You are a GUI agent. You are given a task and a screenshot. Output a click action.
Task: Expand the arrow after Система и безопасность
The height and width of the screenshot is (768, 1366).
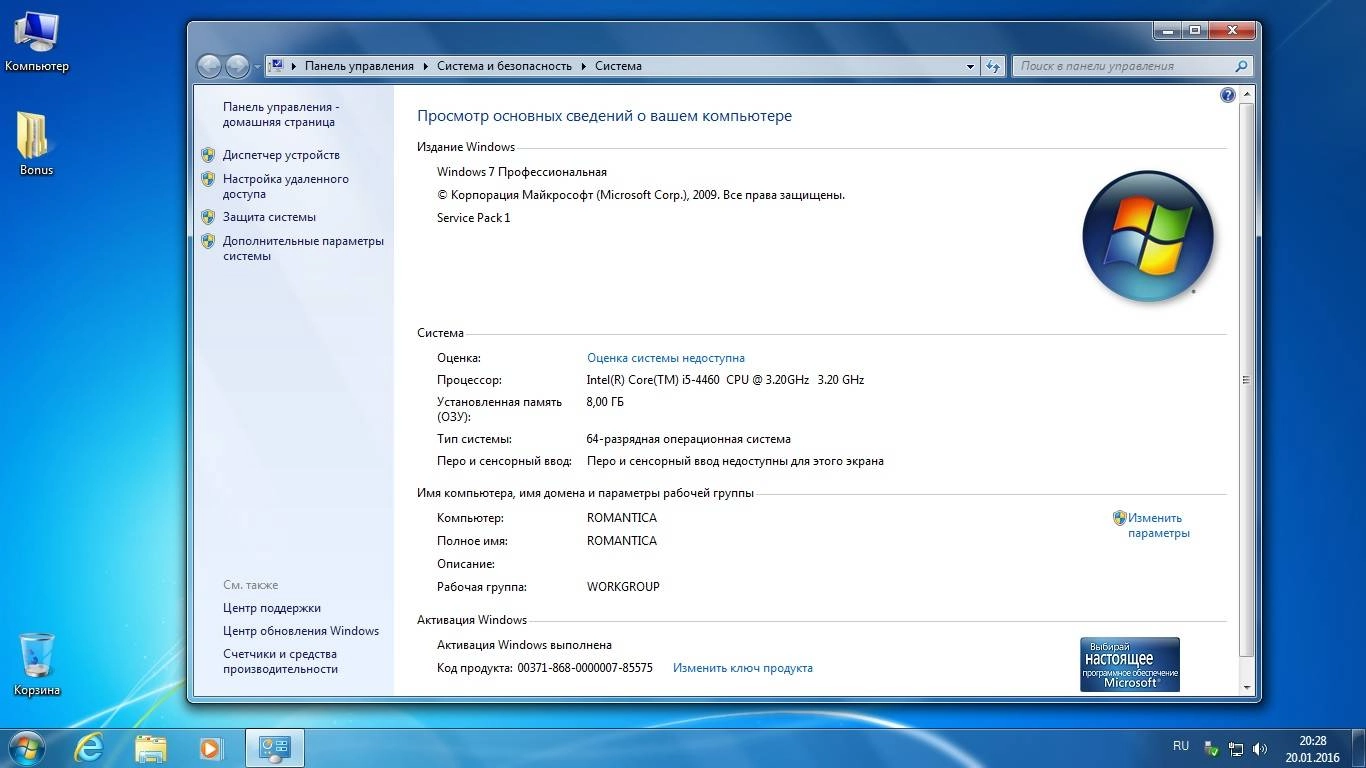tap(583, 66)
